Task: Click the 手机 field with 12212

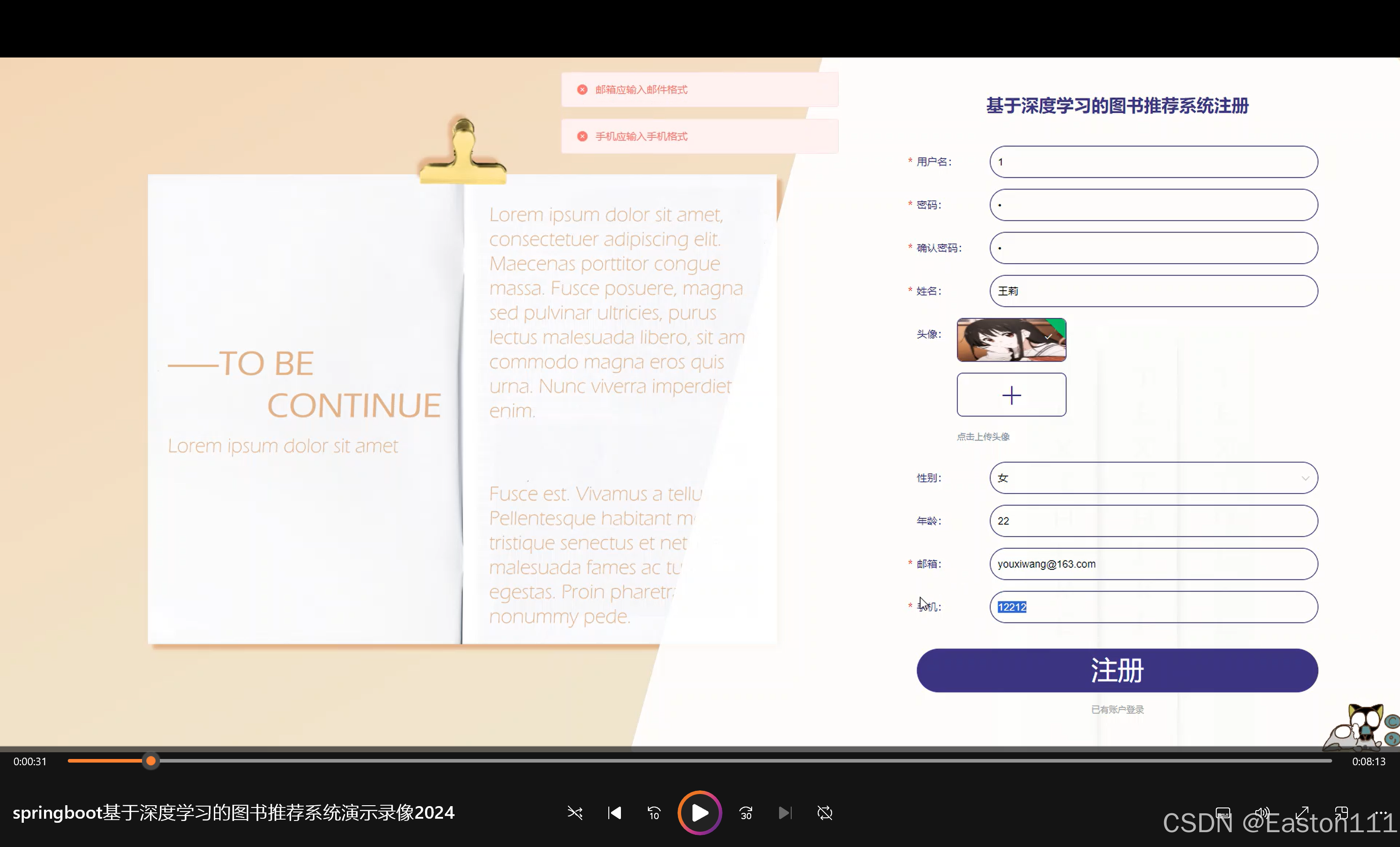Action: pyautogui.click(x=1154, y=607)
